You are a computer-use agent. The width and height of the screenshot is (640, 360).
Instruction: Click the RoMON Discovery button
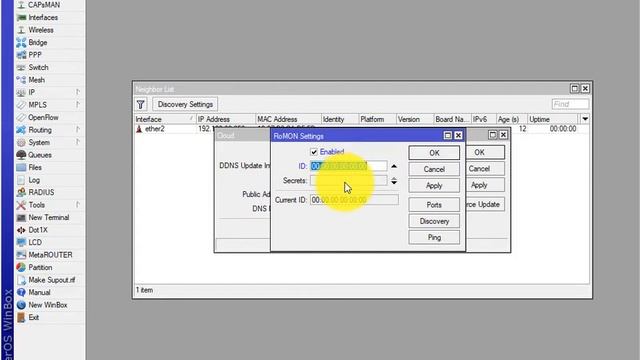pos(434,221)
